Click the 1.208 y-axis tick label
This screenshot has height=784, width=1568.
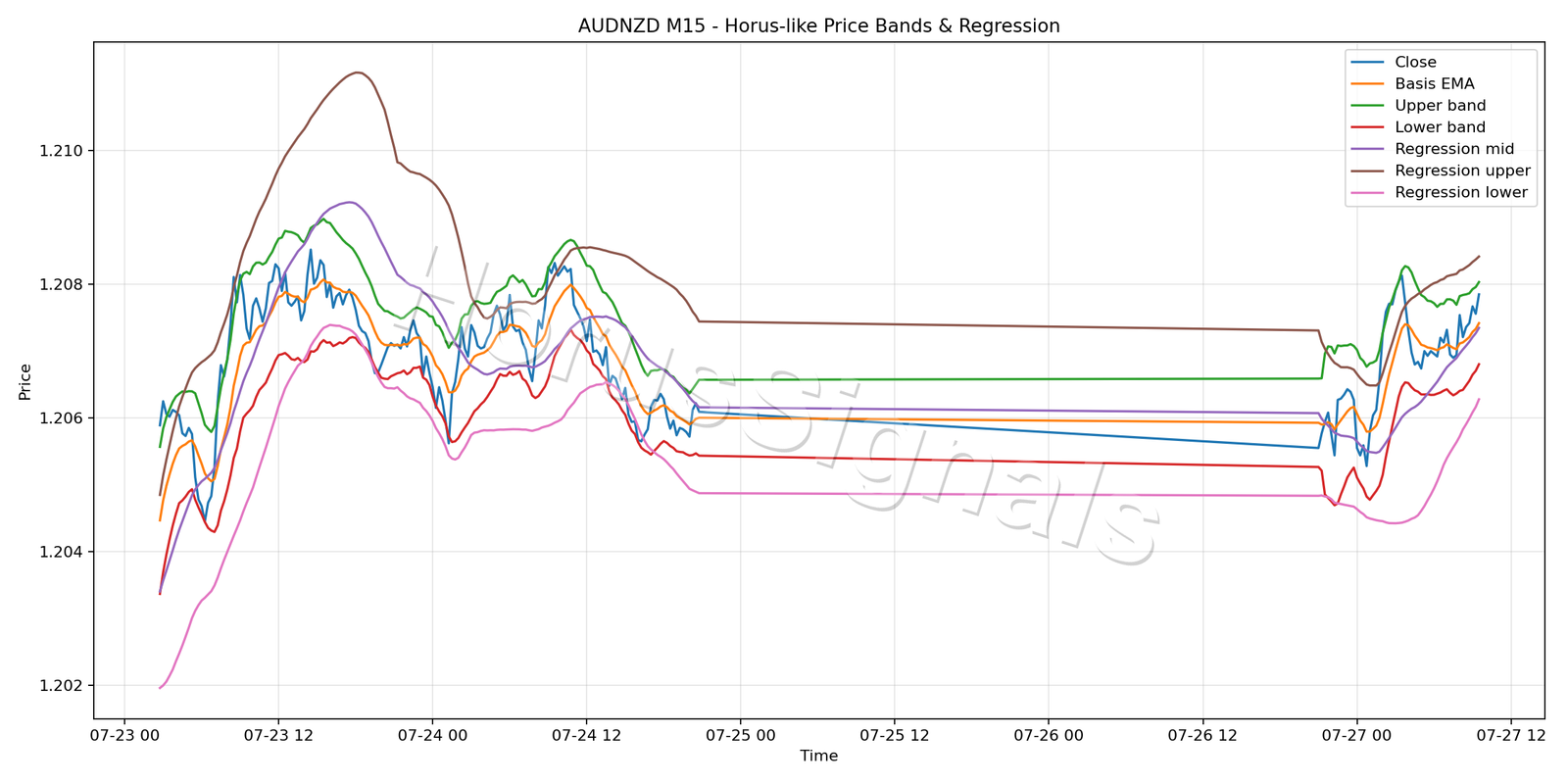(61, 284)
